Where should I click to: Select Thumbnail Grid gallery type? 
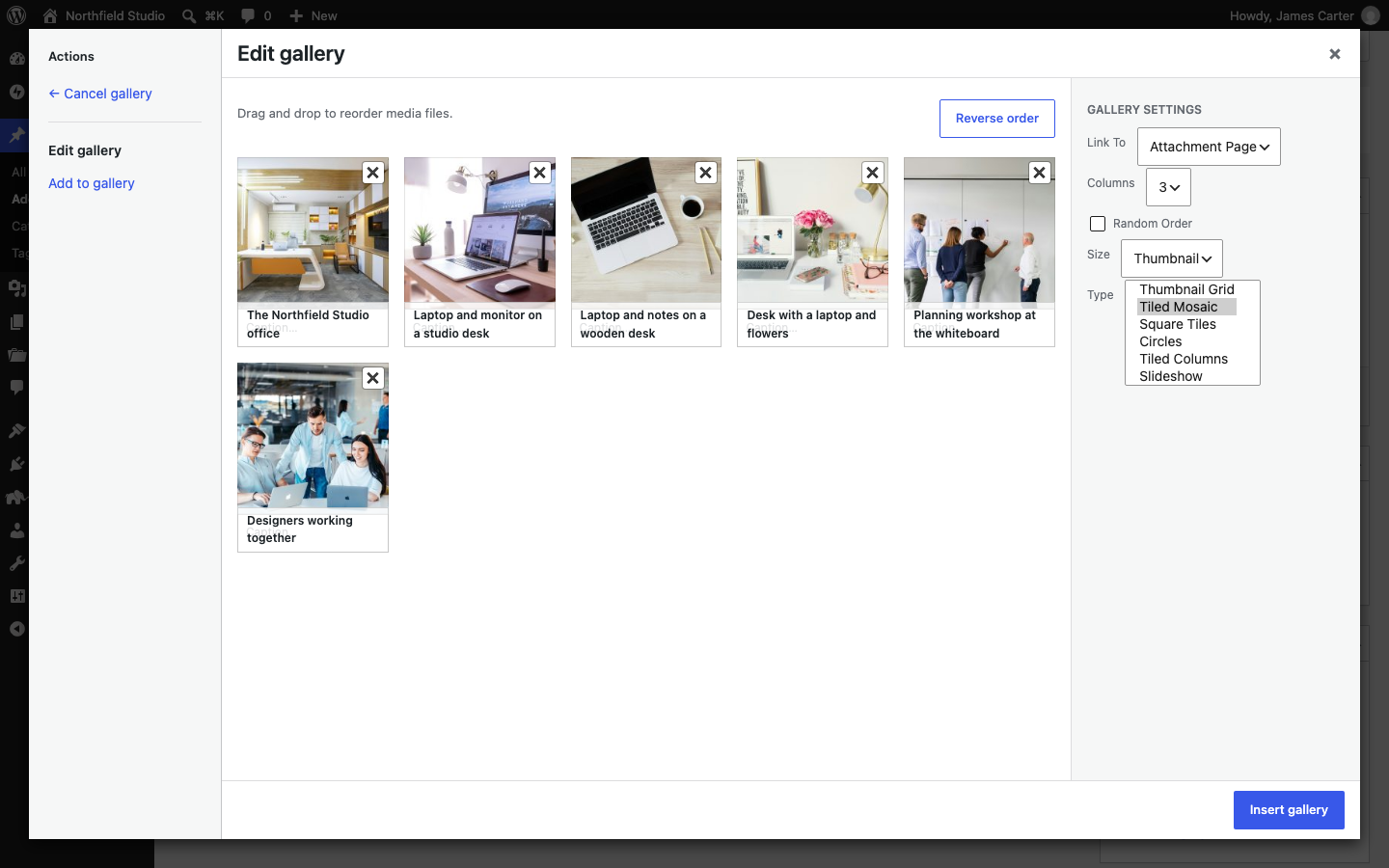(x=1186, y=289)
